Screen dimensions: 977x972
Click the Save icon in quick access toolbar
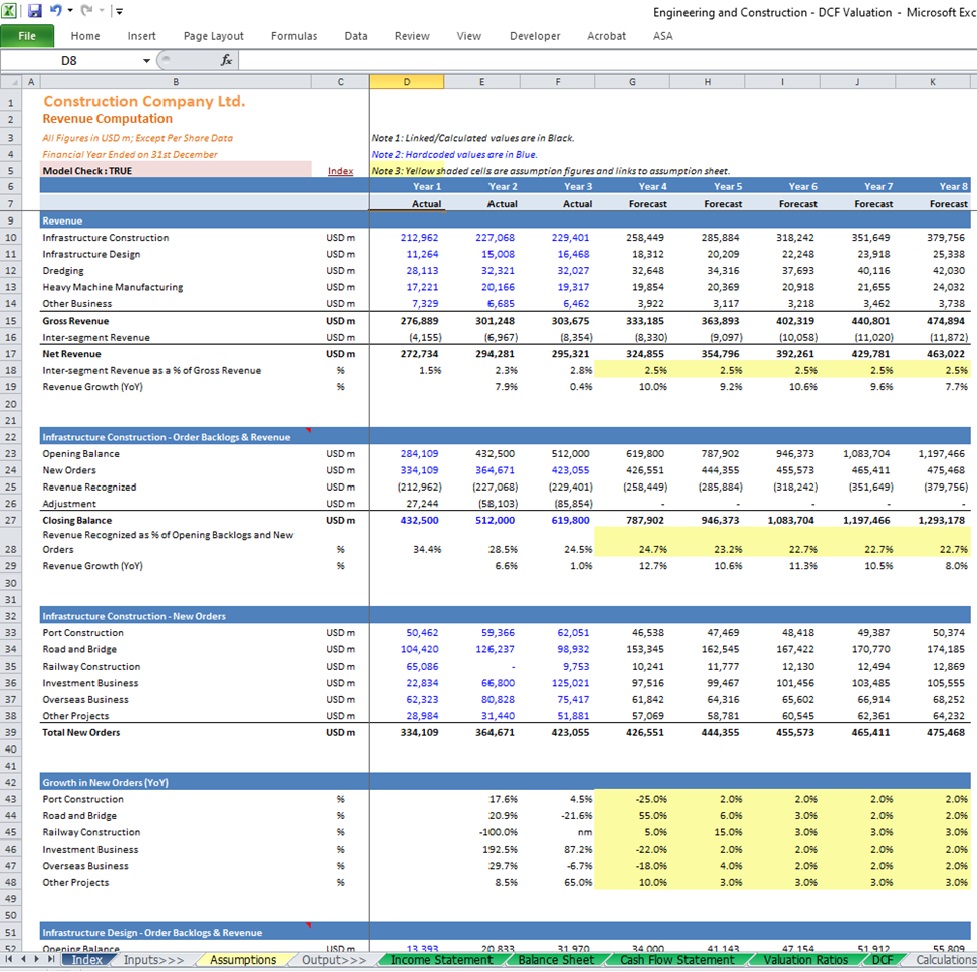pyautogui.click(x=34, y=11)
